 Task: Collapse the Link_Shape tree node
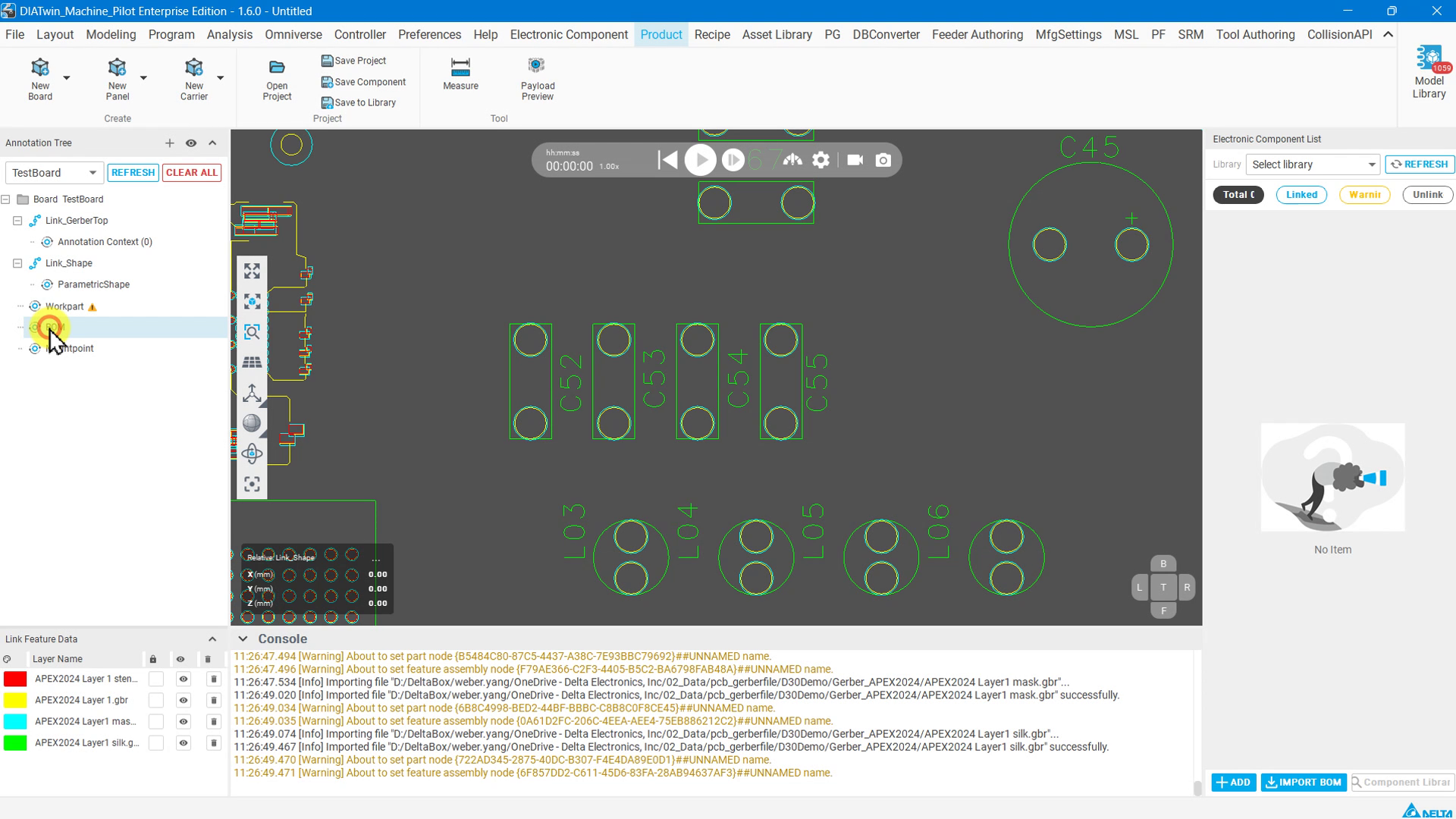(x=17, y=263)
